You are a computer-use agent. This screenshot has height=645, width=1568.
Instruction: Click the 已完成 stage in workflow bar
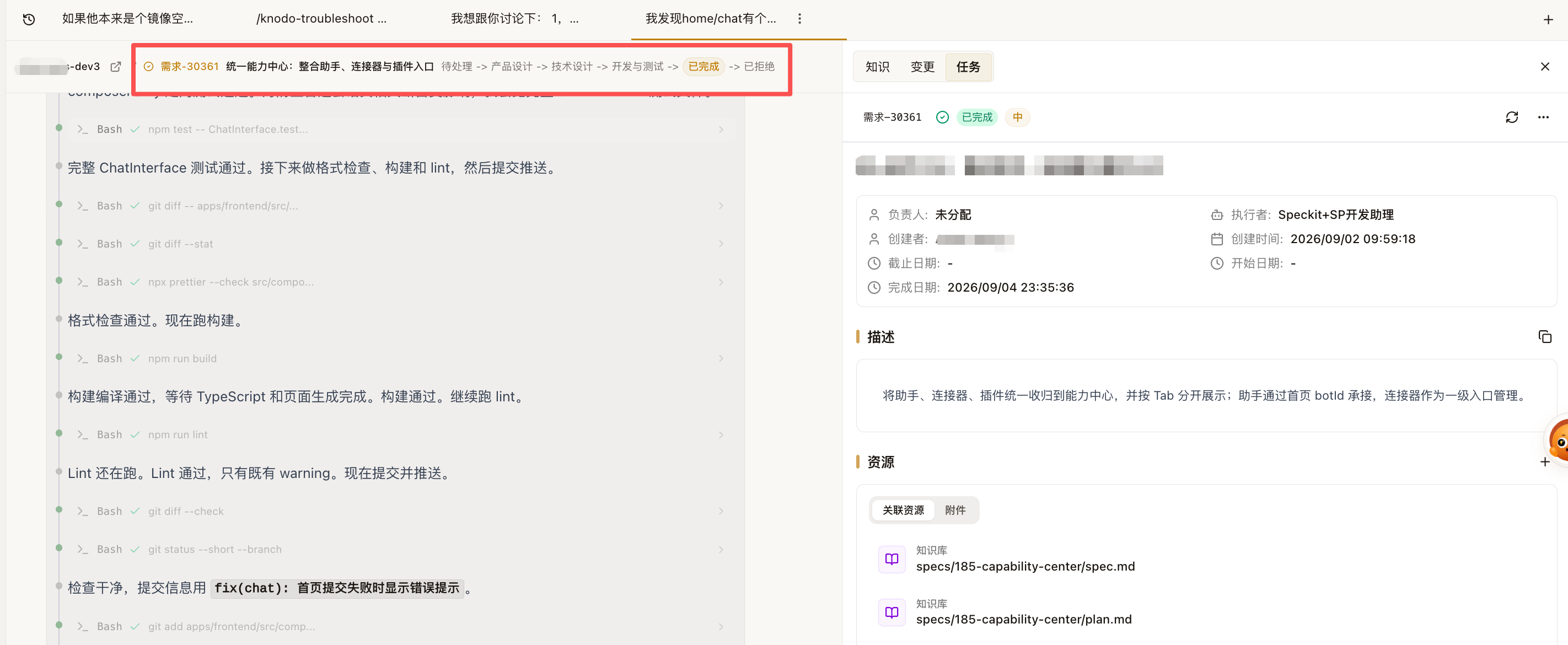pos(704,66)
